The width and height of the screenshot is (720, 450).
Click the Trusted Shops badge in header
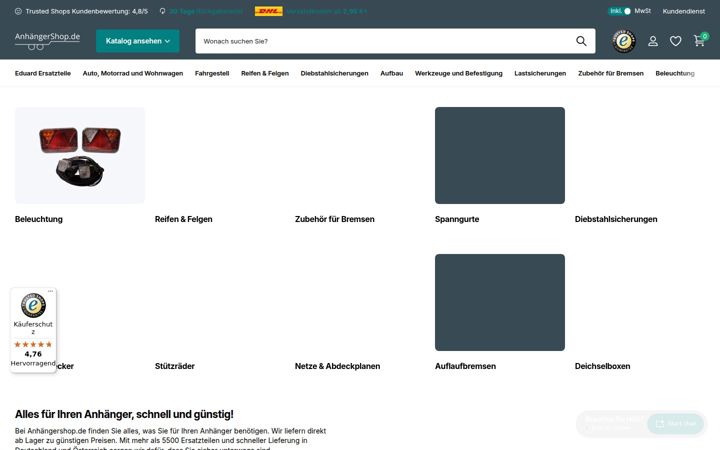624,41
